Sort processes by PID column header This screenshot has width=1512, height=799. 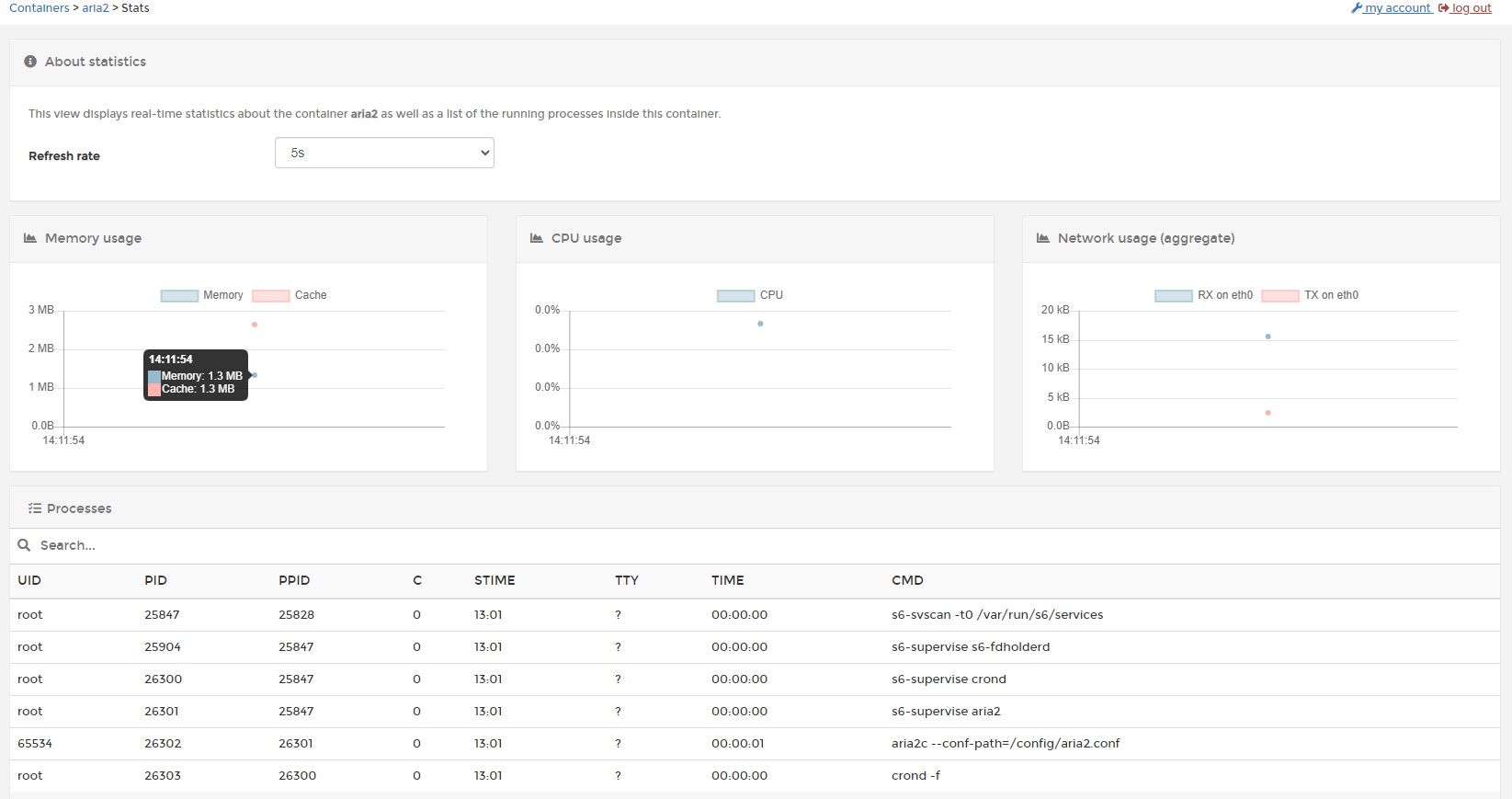pos(155,580)
